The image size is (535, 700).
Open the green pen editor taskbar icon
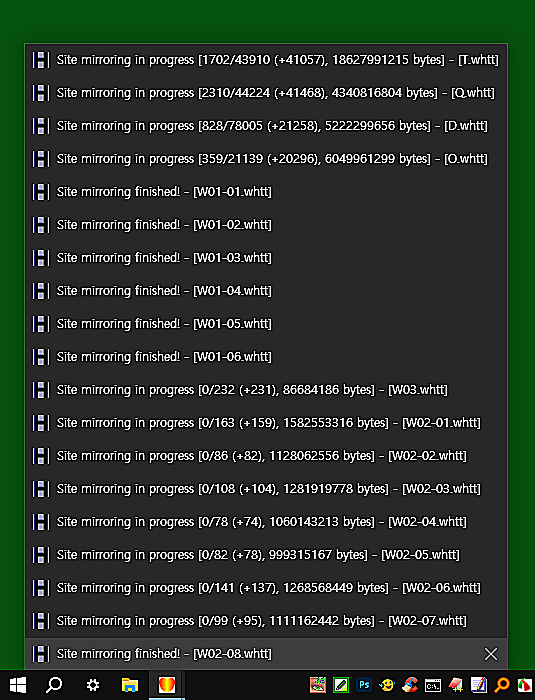(x=341, y=684)
